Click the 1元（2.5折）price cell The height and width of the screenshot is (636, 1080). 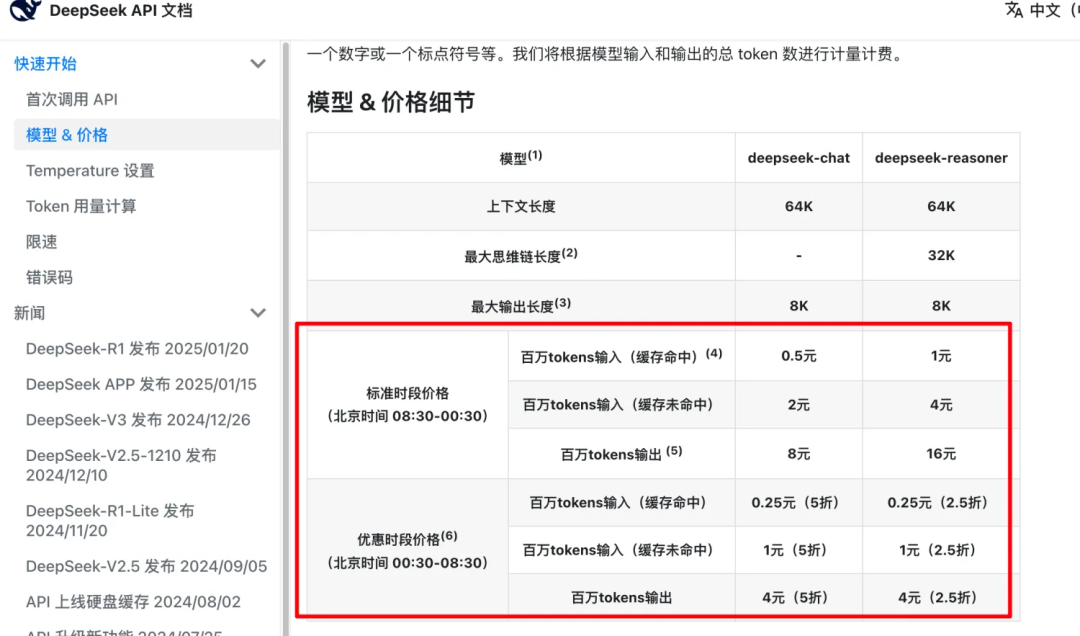point(941,551)
